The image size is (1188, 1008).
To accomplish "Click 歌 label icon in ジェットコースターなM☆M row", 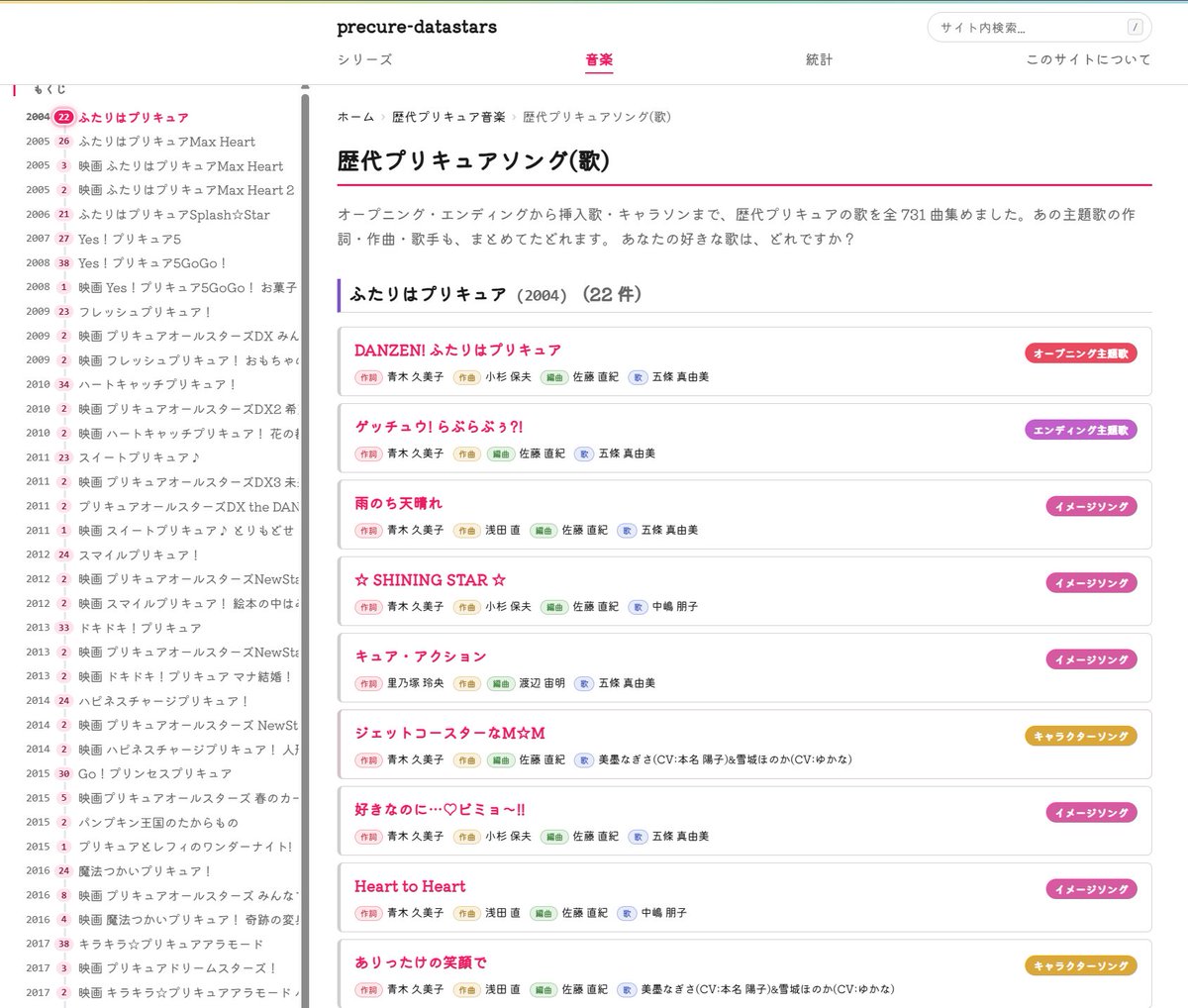I will tap(585, 760).
